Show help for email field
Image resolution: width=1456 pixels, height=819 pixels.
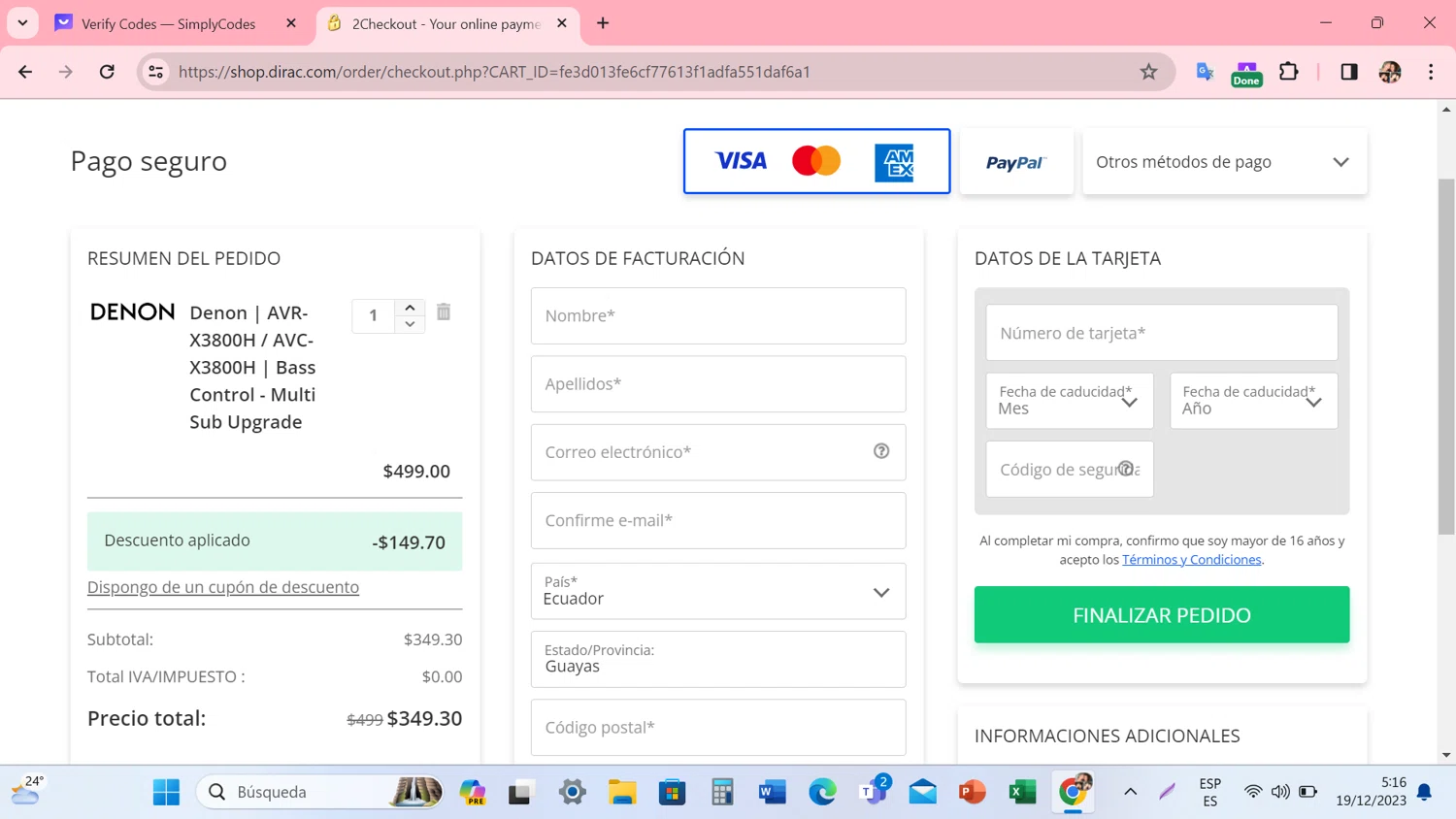[x=881, y=451]
